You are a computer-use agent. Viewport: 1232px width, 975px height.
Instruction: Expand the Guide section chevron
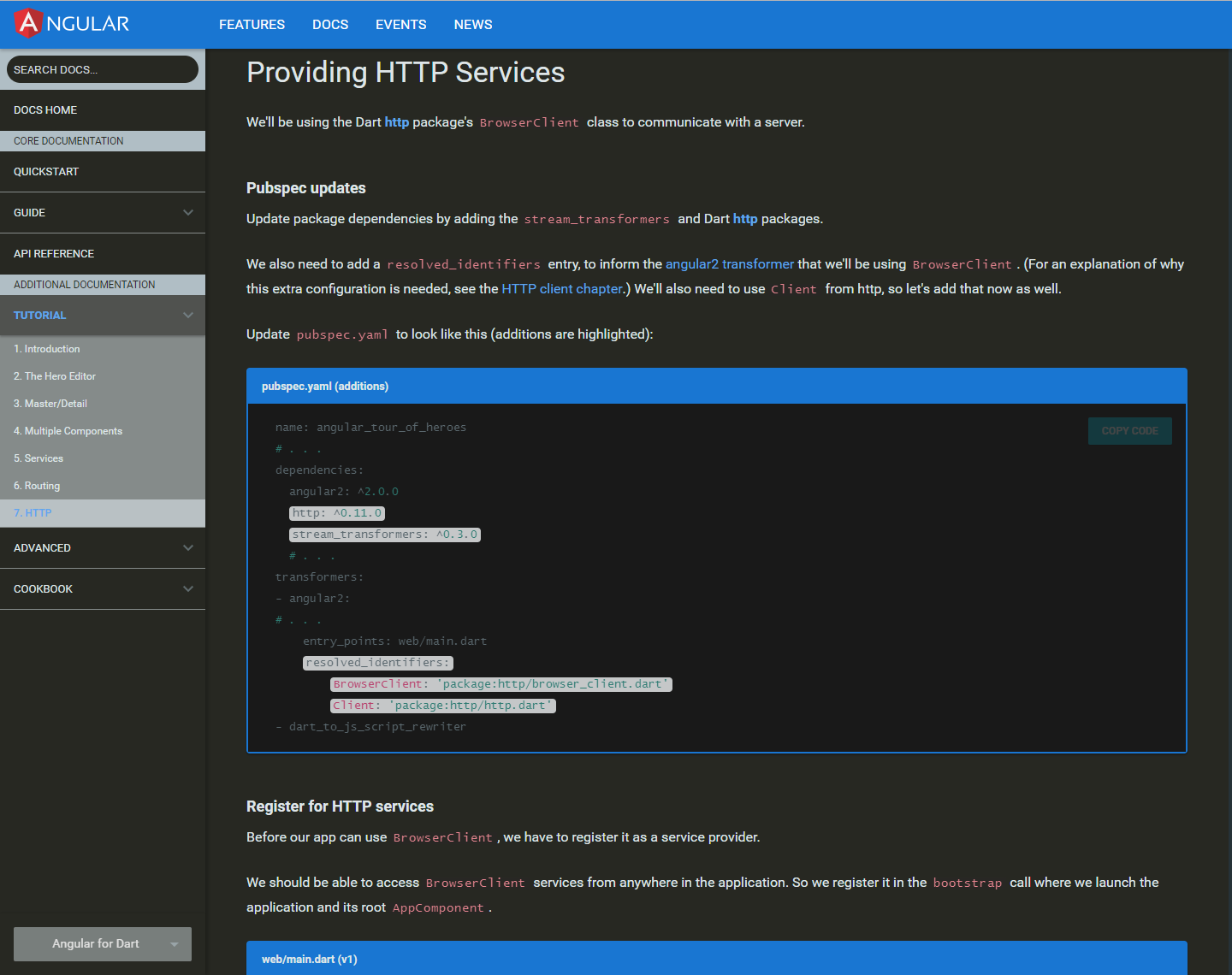[x=188, y=213]
